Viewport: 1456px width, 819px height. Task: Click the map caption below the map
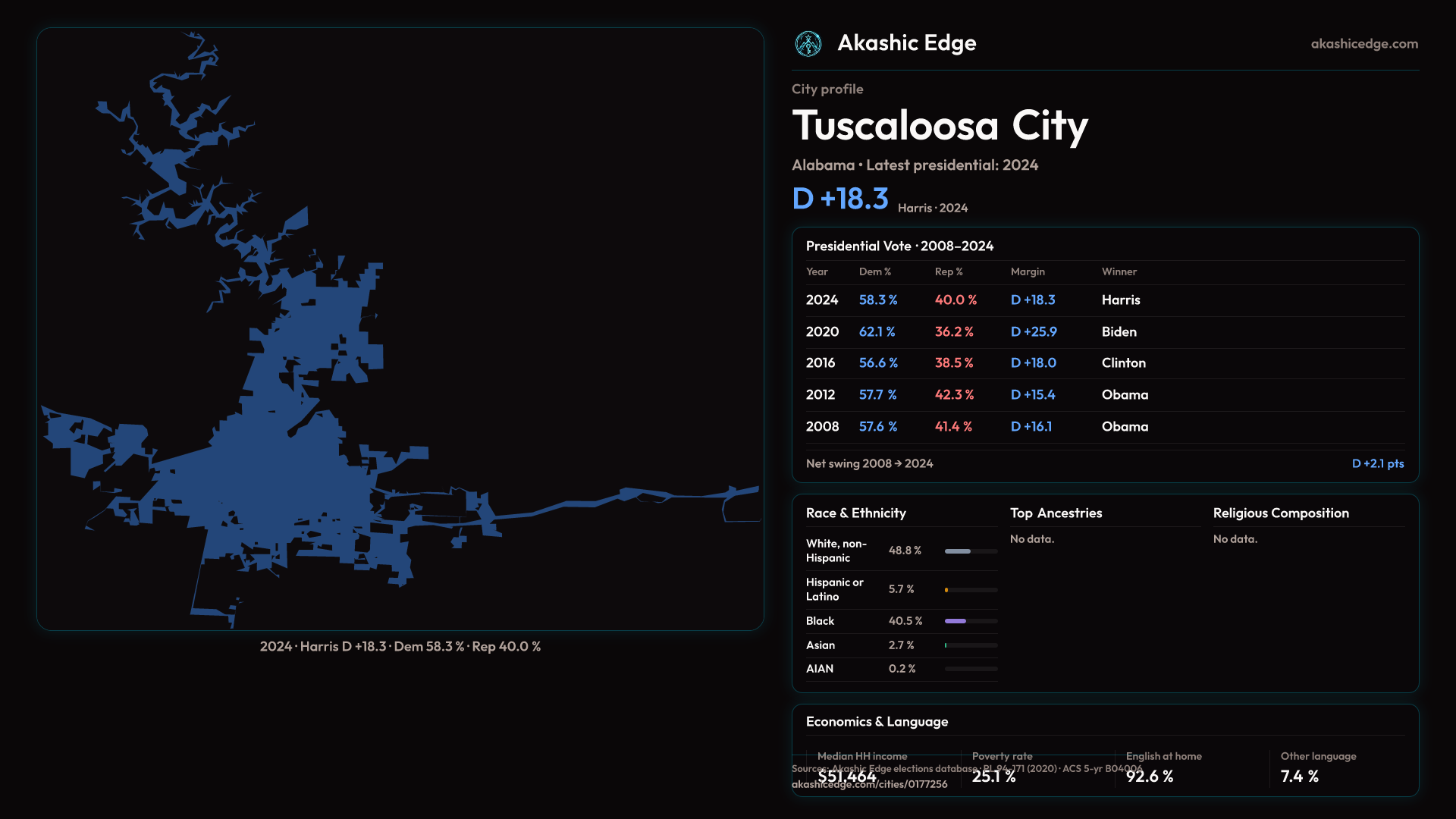point(400,647)
